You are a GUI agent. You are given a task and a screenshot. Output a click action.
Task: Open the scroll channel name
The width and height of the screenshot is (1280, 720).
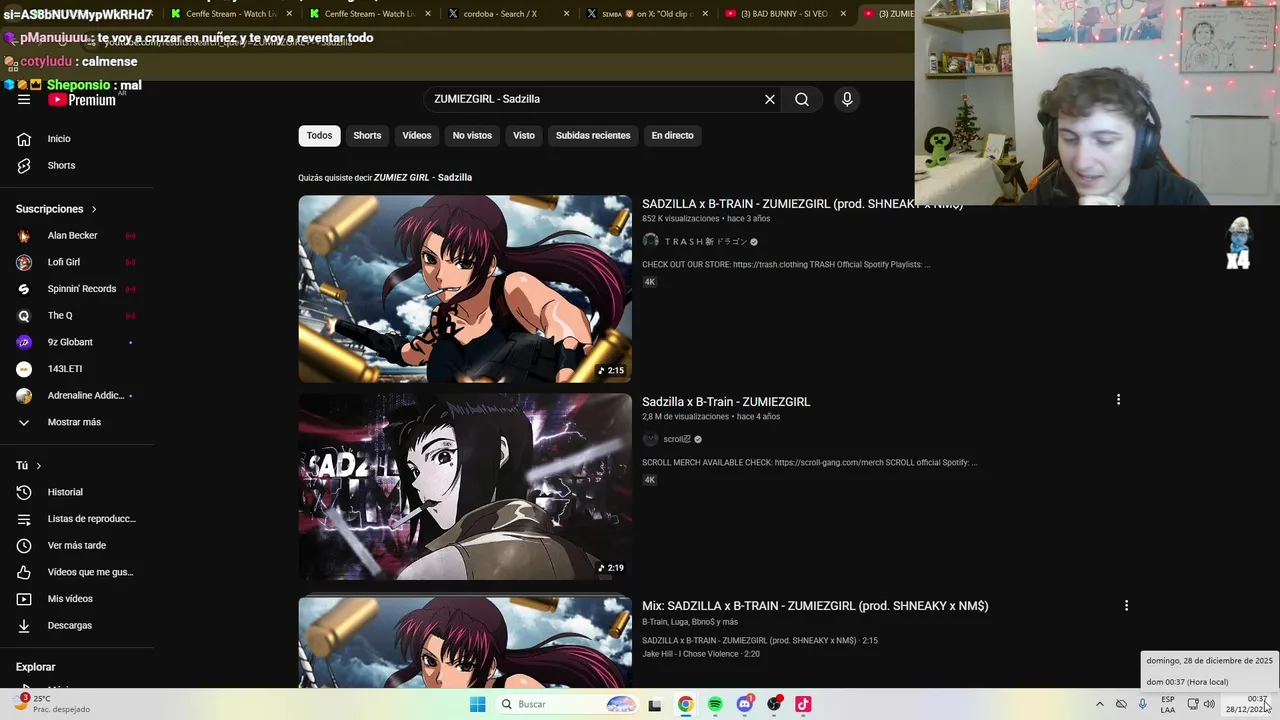click(677, 439)
